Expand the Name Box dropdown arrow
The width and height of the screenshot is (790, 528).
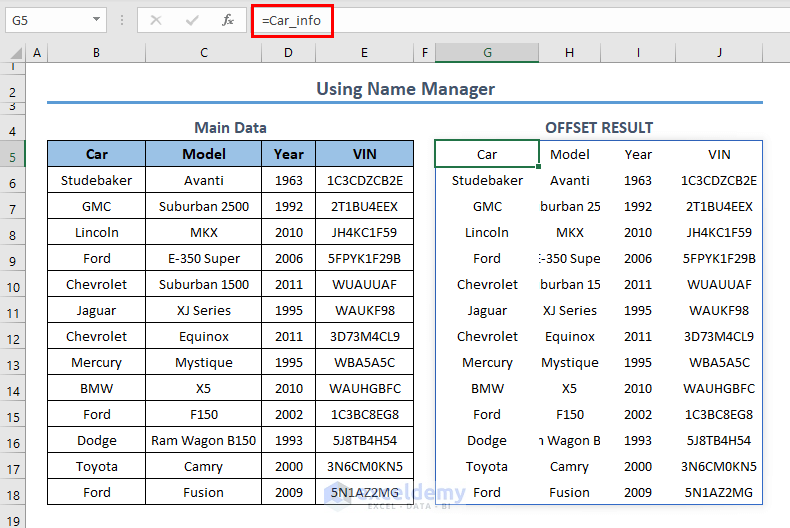97,20
